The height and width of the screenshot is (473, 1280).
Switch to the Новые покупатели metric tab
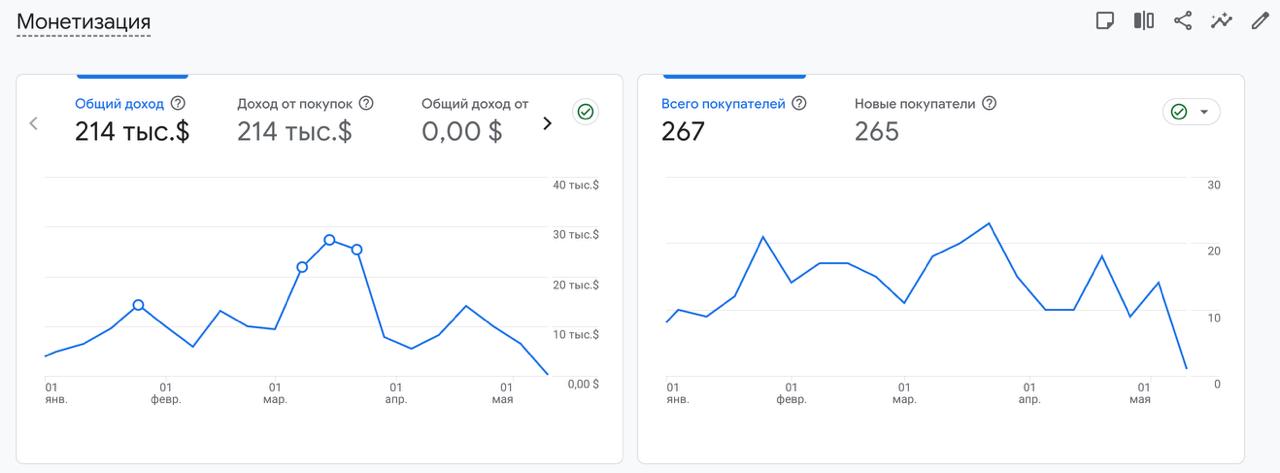pos(925,119)
